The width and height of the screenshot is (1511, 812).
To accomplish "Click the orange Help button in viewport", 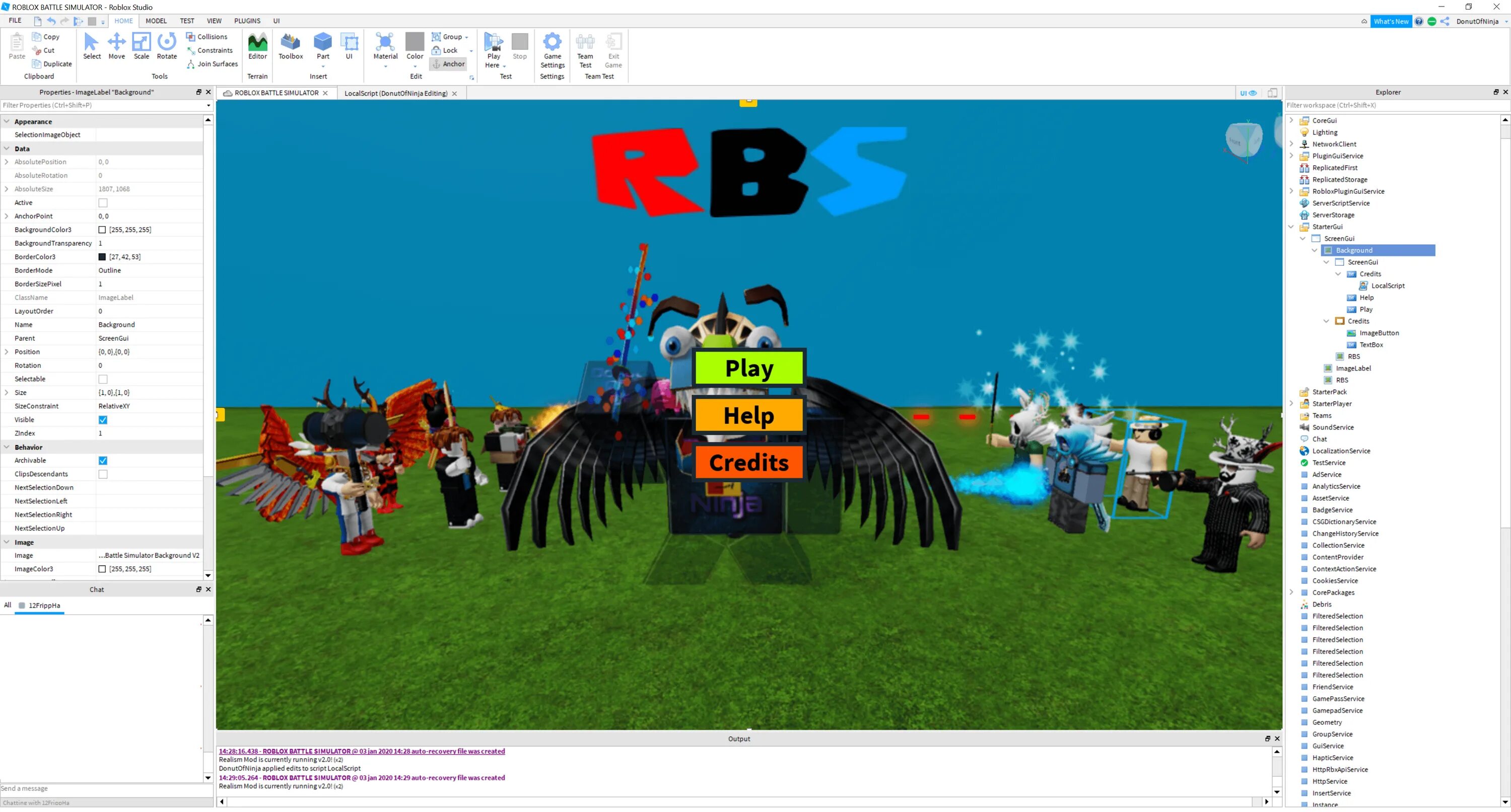I will 748,415.
